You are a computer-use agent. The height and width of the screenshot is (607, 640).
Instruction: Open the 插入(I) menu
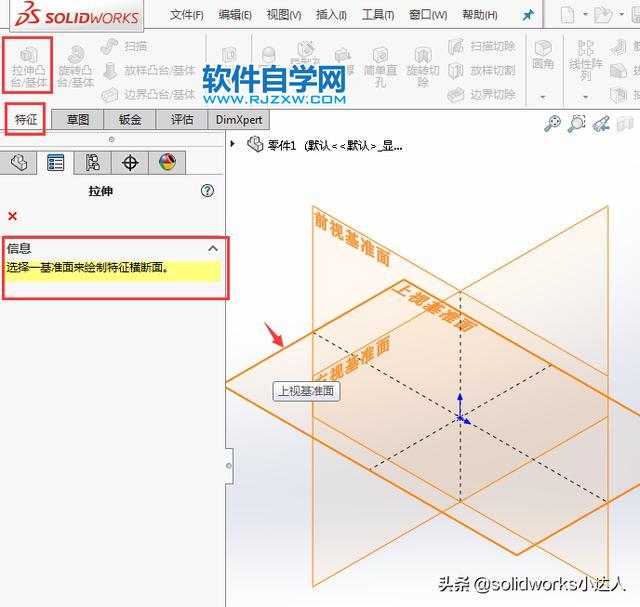[x=331, y=15]
